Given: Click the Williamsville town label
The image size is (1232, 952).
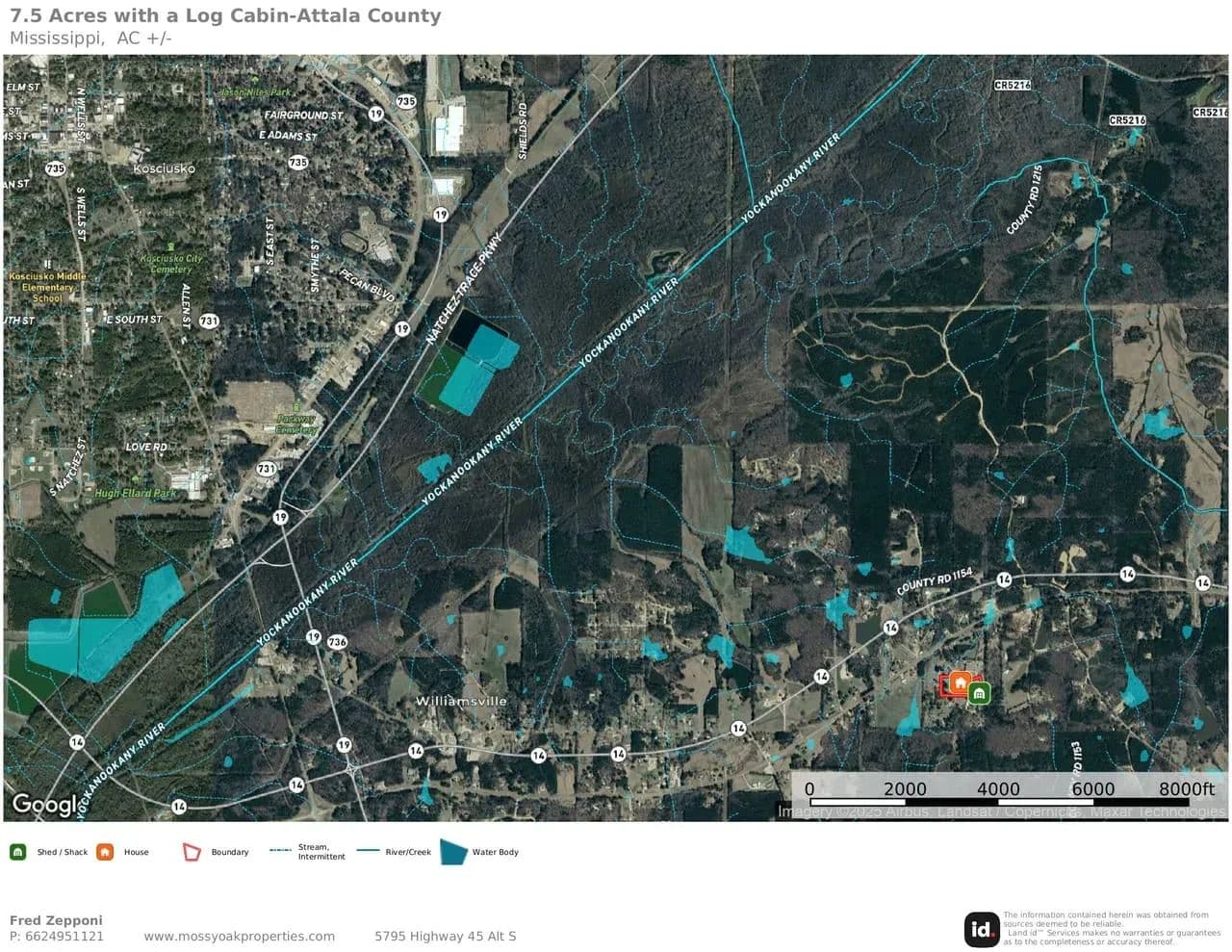Looking at the screenshot, I should click(x=461, y=701).
